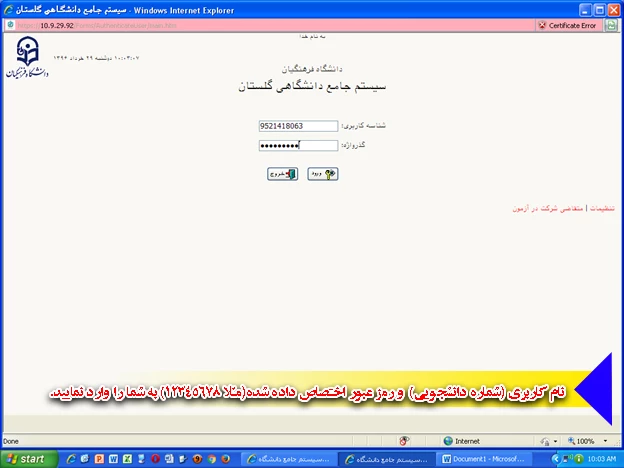Open the settings (تنظیمات) link
This screenshot has width=624, height=468.
601,208
